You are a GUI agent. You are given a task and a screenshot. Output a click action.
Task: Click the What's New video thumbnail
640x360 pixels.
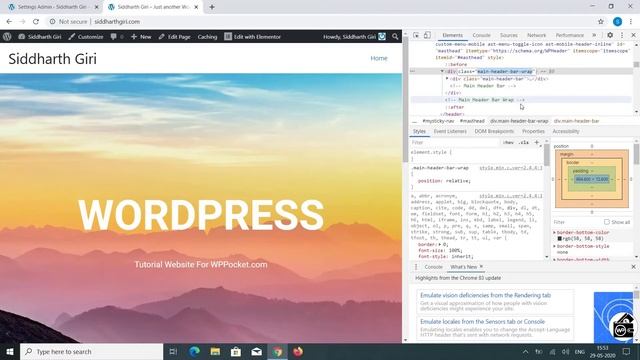[613, 317]
